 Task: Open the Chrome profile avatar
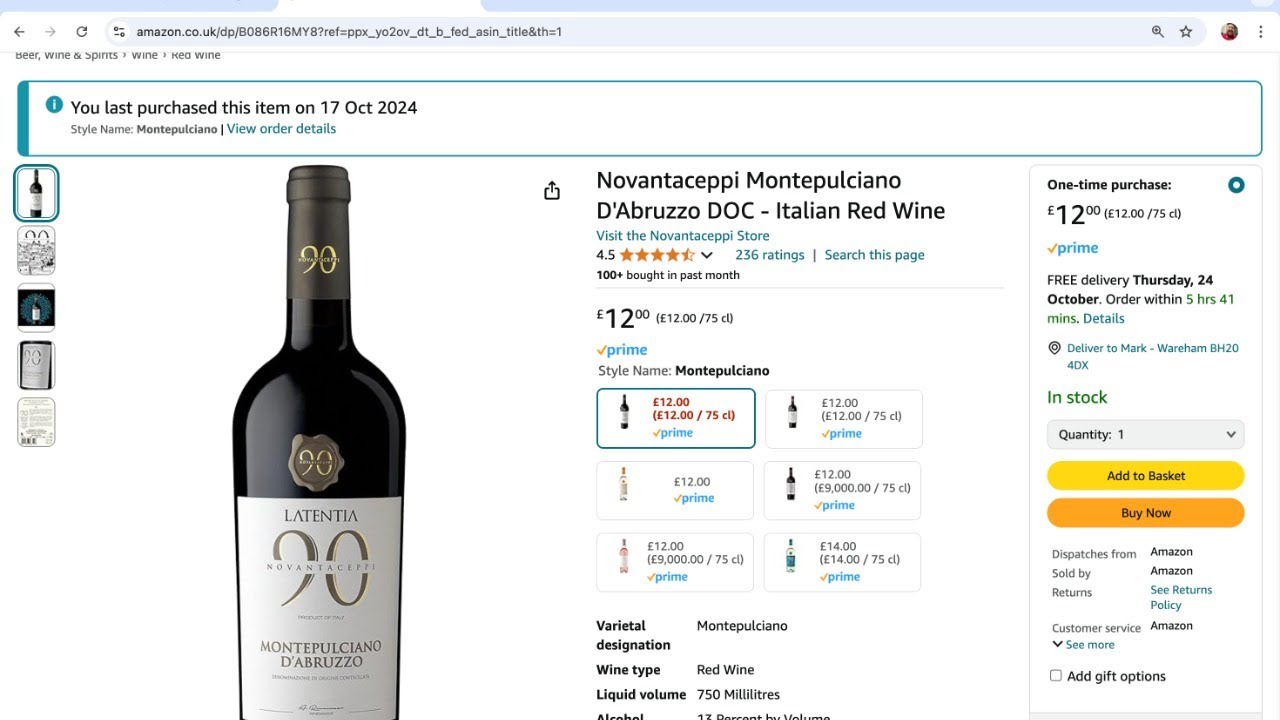point(1230,32)
